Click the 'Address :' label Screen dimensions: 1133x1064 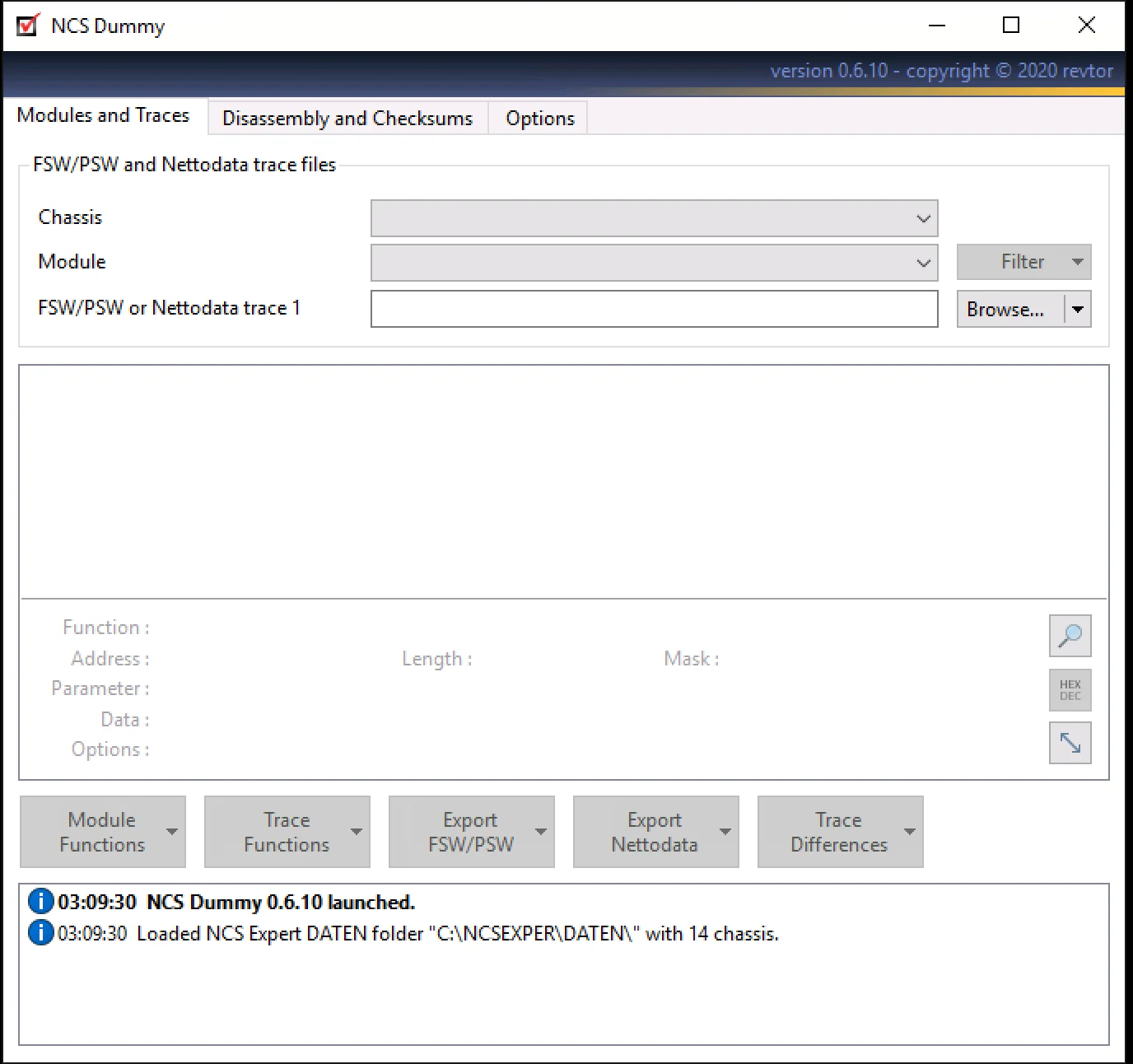pyautogui.click(x=110, y=659)
